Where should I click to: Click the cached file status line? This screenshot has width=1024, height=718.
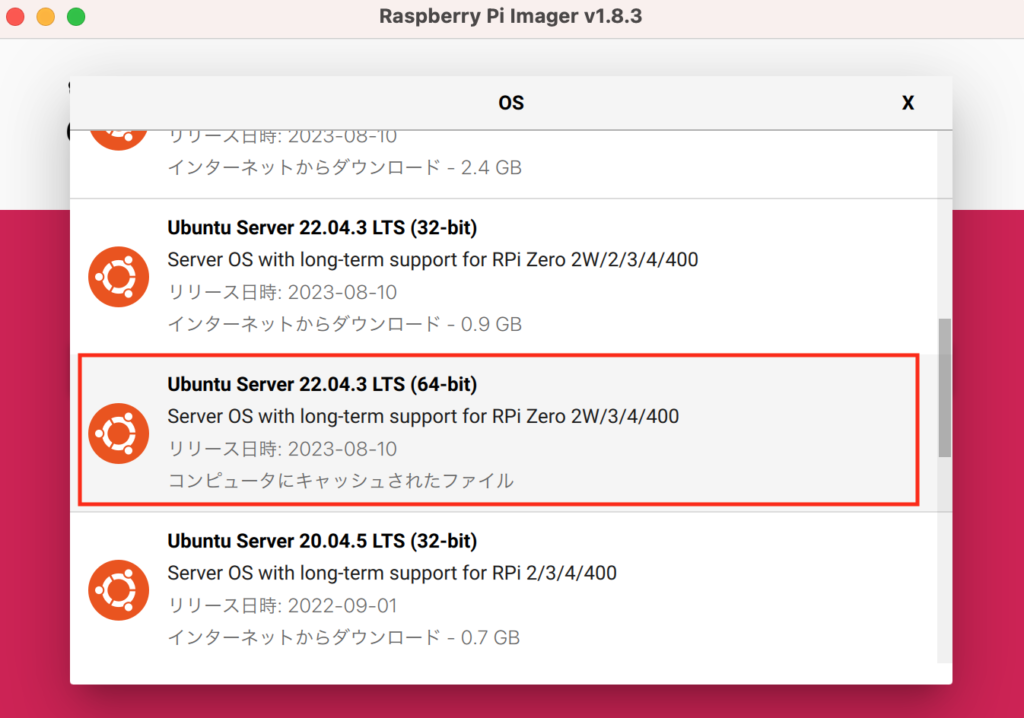[x=340, y=481]
